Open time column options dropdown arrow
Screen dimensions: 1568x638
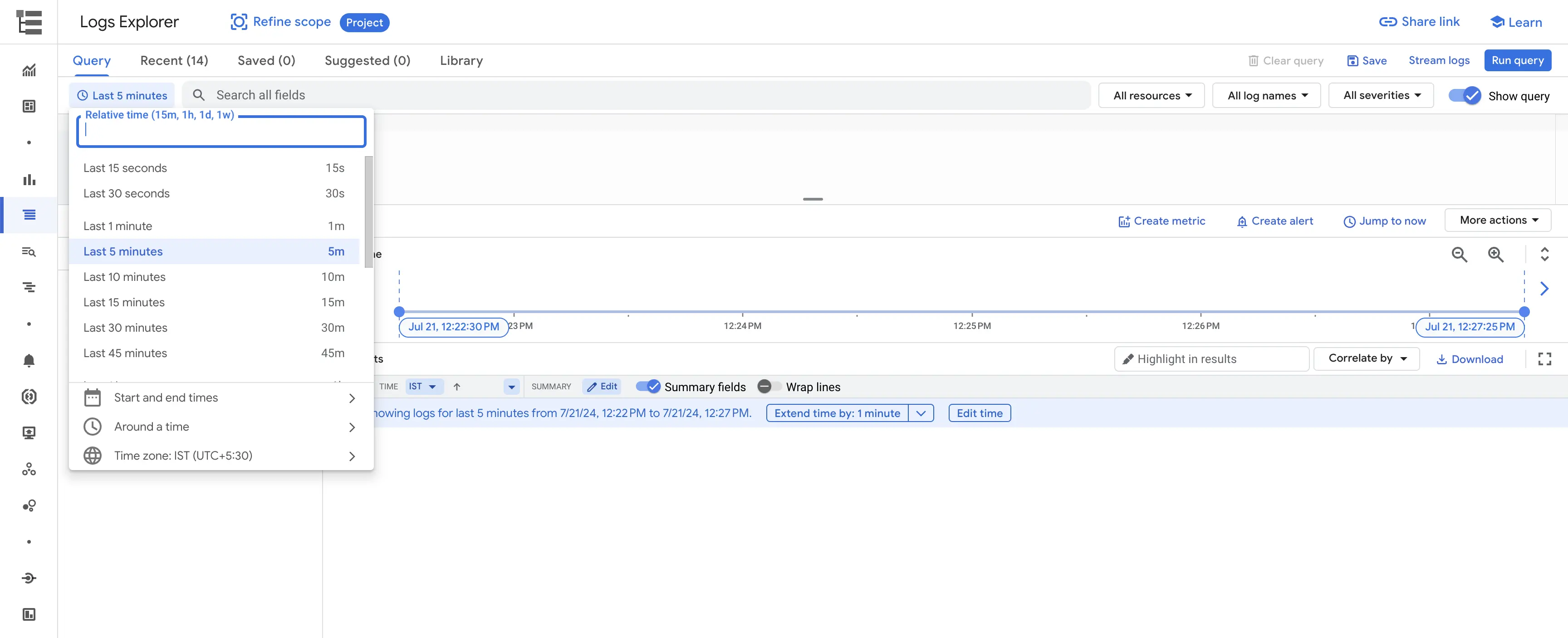(511, 387)
